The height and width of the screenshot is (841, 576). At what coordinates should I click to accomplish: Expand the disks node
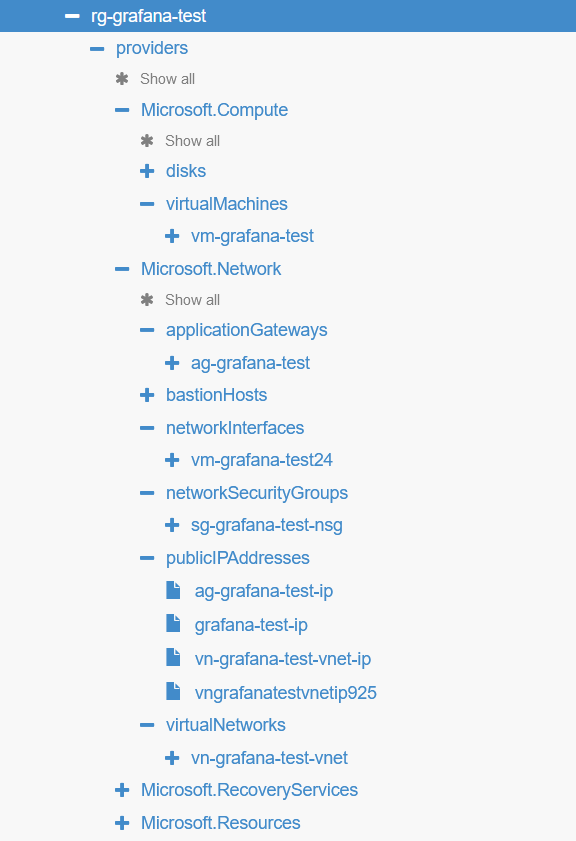147,171
